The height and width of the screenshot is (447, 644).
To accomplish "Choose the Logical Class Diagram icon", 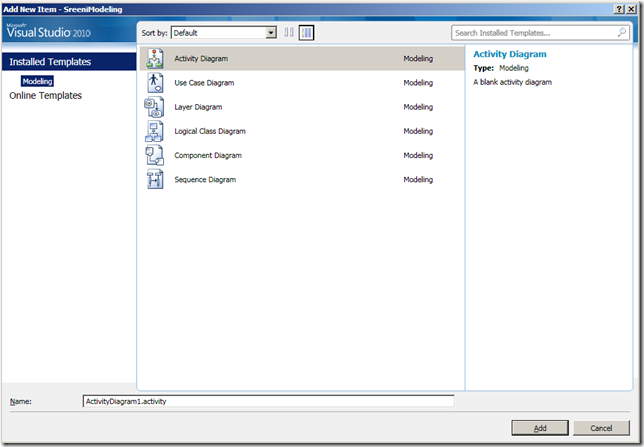I will tap(154, 131).
